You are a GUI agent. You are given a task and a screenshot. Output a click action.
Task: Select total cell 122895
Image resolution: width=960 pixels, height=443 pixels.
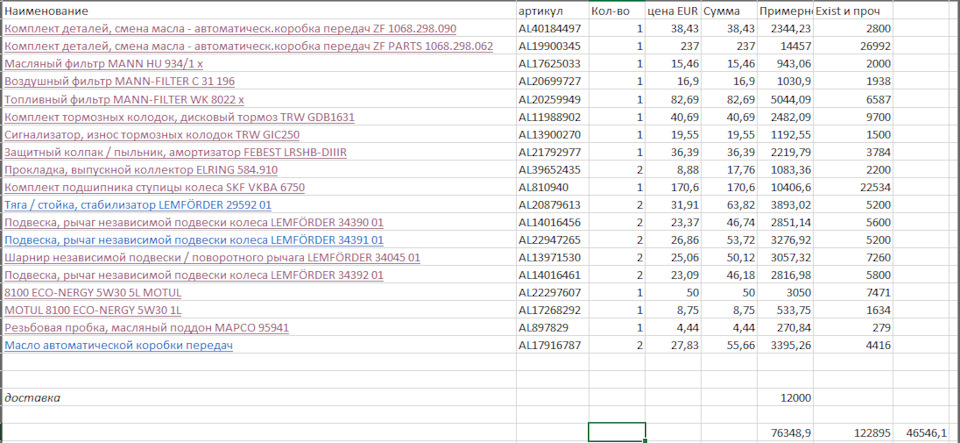pyautogui.click(x=853, y=433)
